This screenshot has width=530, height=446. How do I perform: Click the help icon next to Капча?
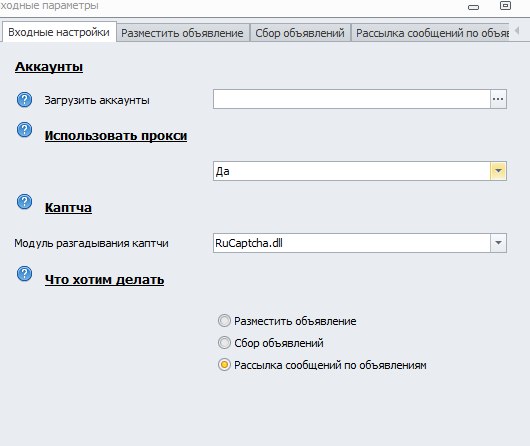[24, 202]
